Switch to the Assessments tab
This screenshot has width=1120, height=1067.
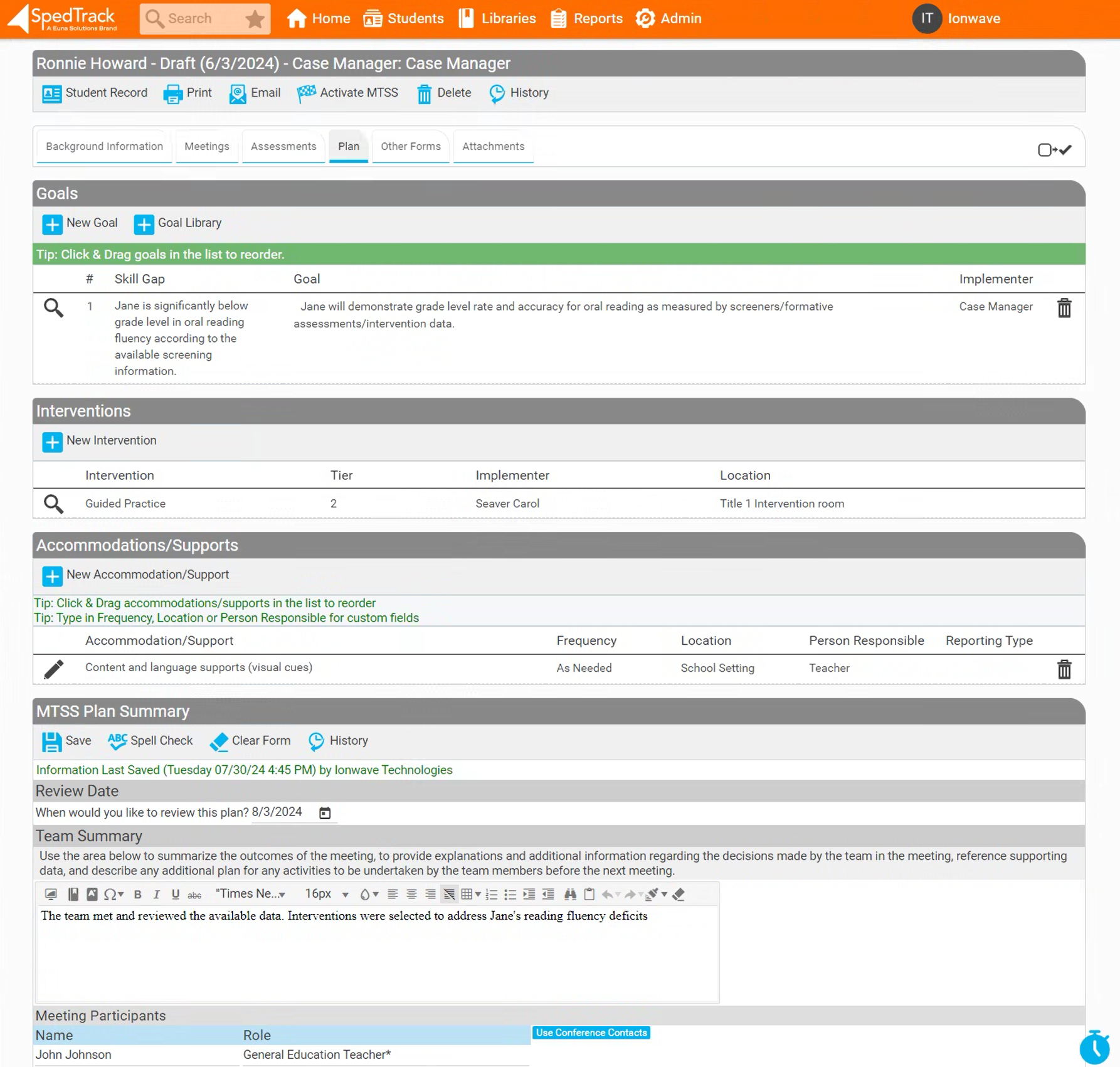pos(283,147)
